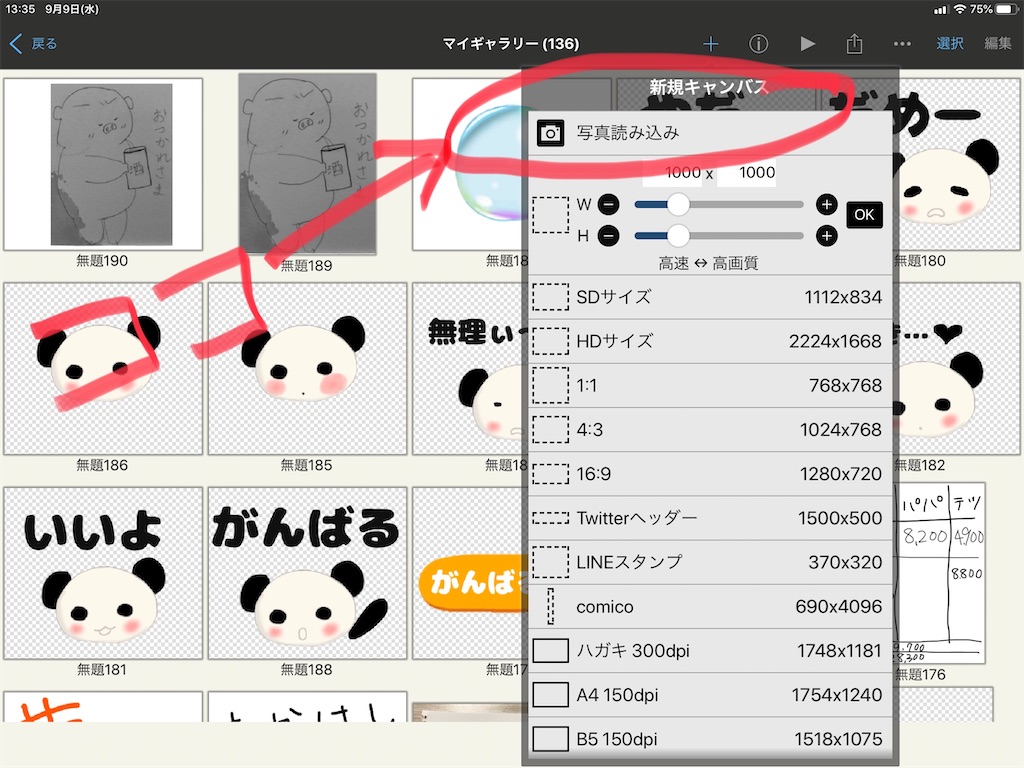Click the Twitterヘッダー wide dashed icon

(551, 518)
